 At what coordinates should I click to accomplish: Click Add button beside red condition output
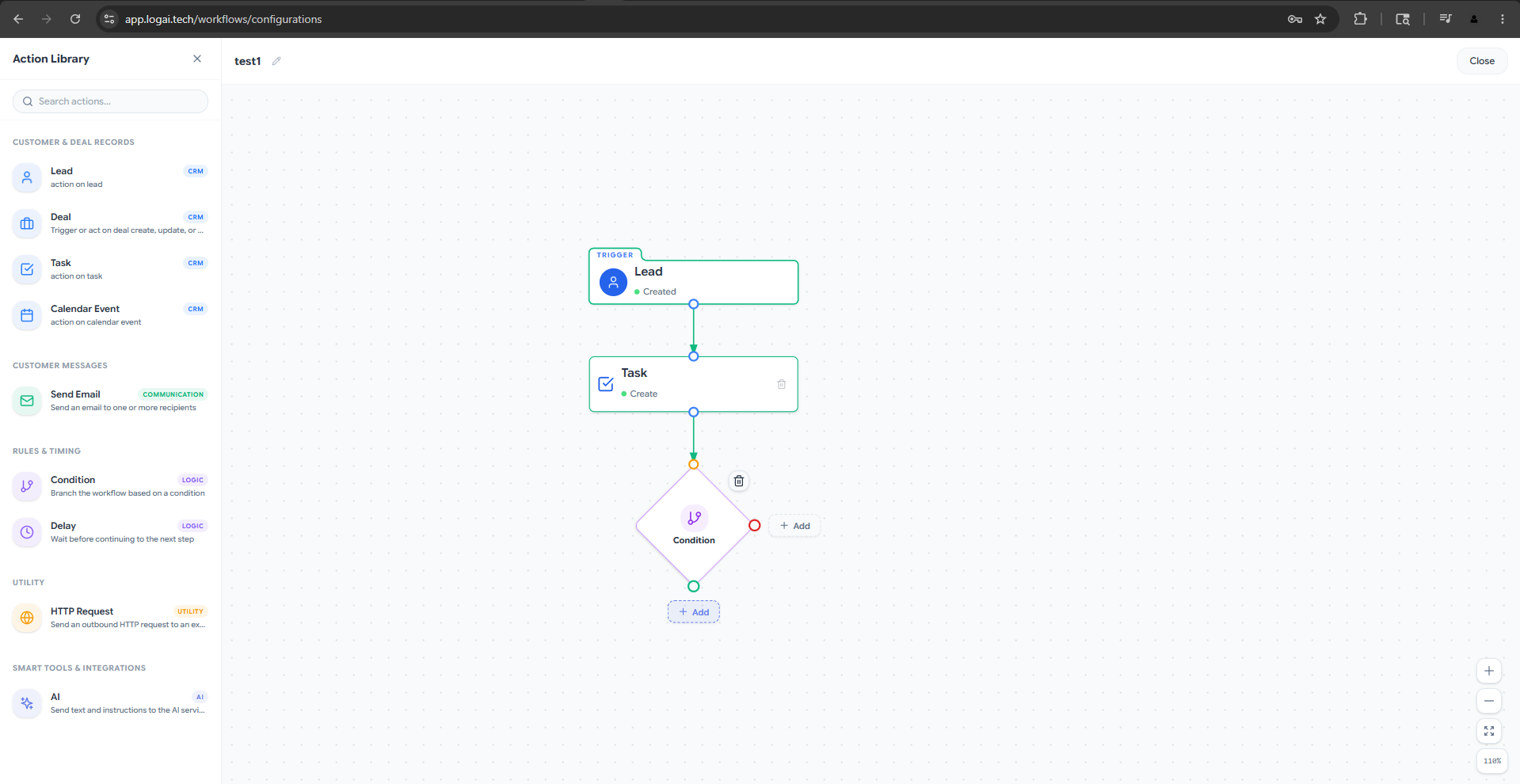tap(794, 526)
